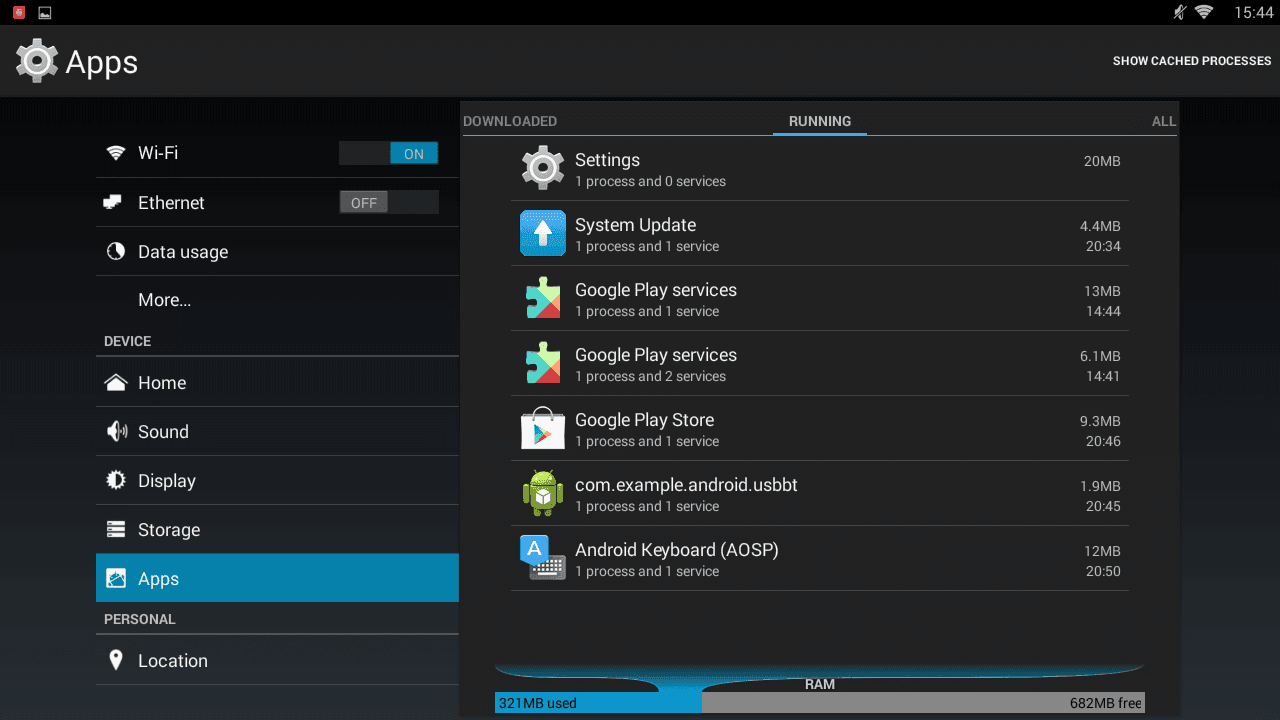Open the Display settings entry

(277, 480)
